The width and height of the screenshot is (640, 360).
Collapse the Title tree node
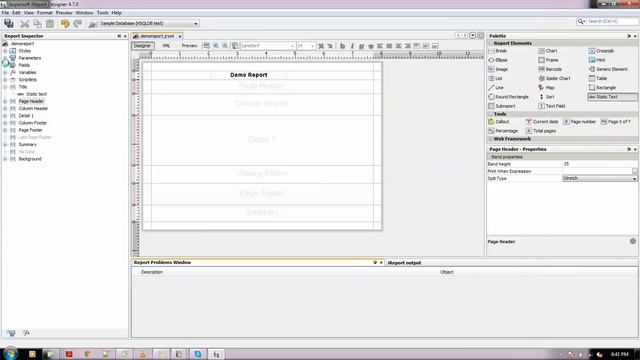[x=5, y=87]
